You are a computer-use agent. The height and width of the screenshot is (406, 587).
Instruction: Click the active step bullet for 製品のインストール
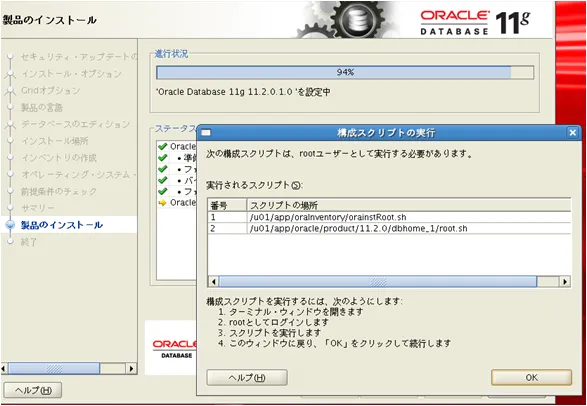click(11, 225)
